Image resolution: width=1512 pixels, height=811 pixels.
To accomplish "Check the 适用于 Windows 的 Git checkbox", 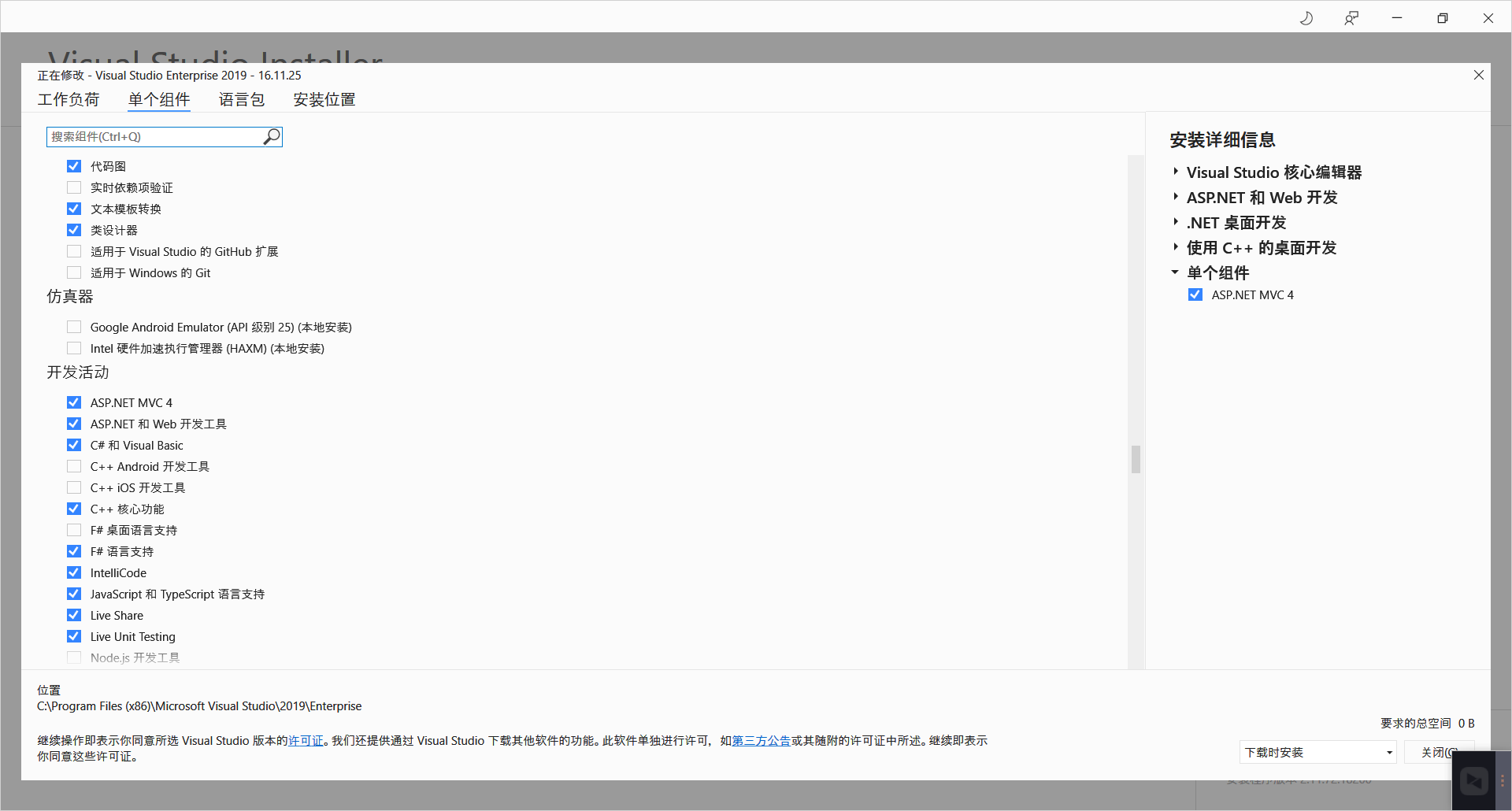I will click(x=74, y=272).
